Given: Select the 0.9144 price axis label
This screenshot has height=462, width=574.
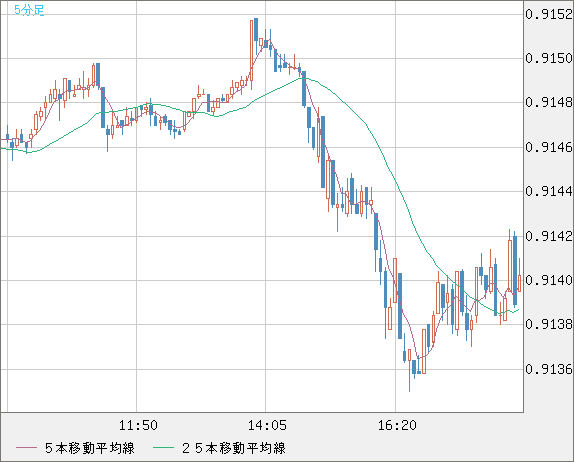Looking at the screenshot, I should 549,191.
